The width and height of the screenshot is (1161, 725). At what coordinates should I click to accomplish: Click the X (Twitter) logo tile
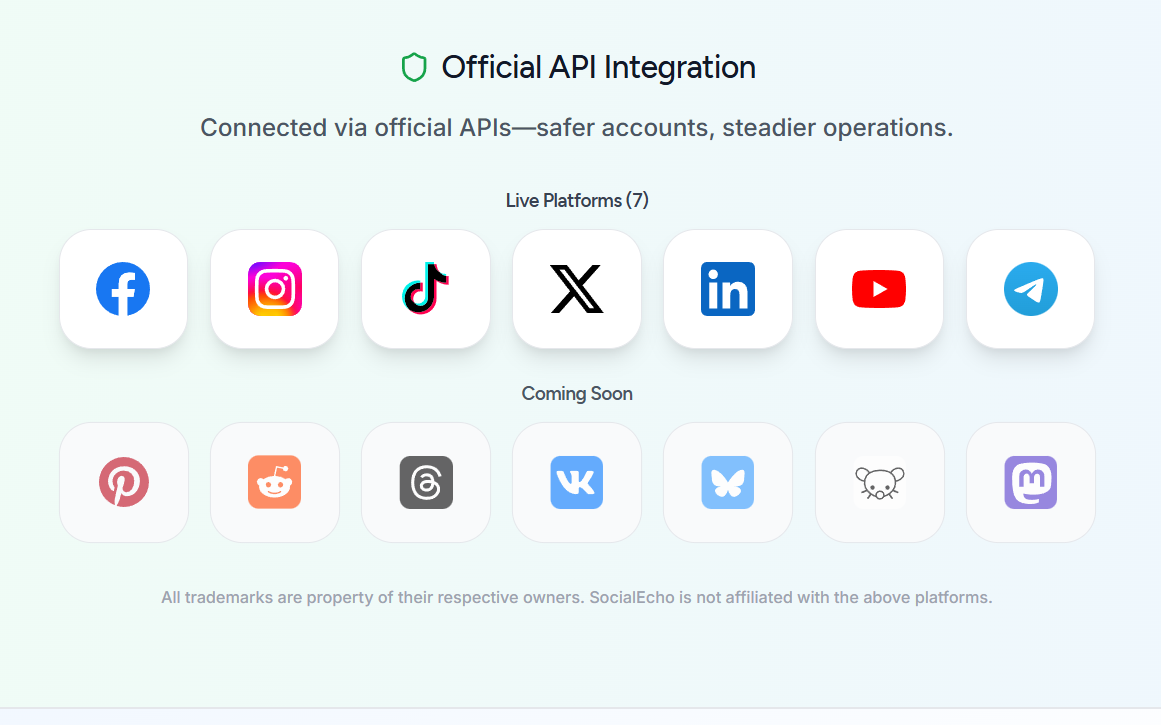(x=577, y=289)
